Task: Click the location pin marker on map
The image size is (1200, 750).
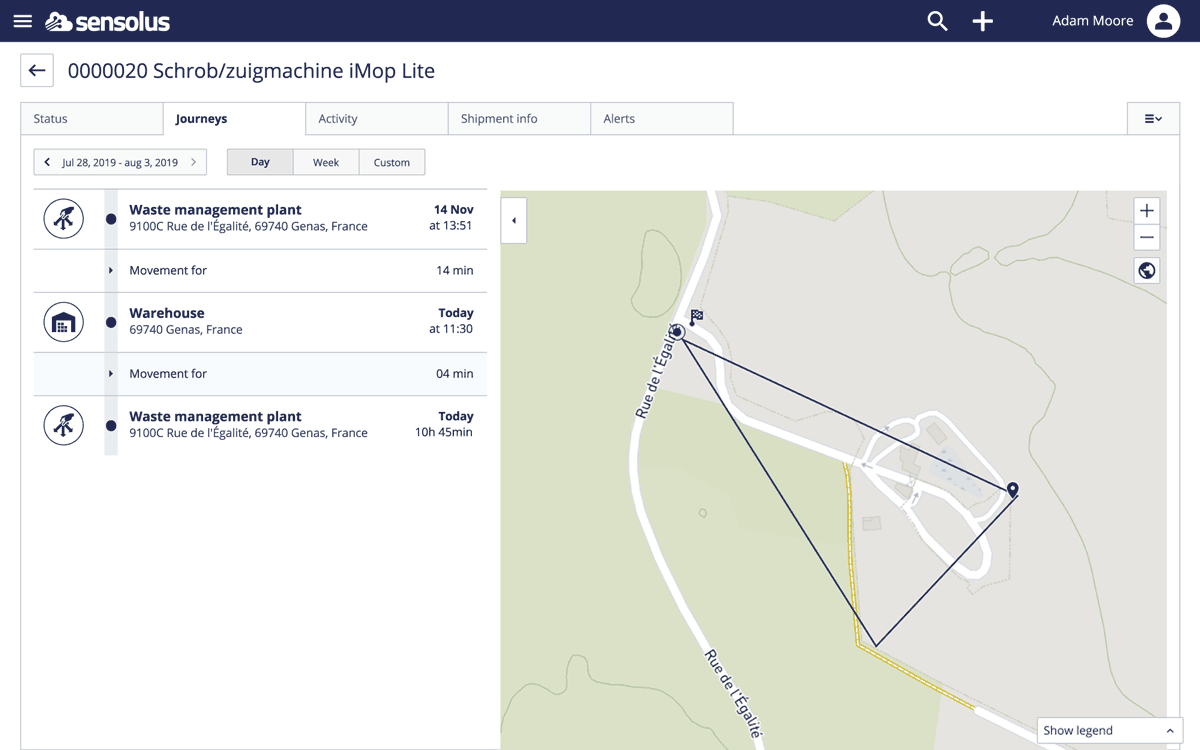Action: coord(1013,490)
